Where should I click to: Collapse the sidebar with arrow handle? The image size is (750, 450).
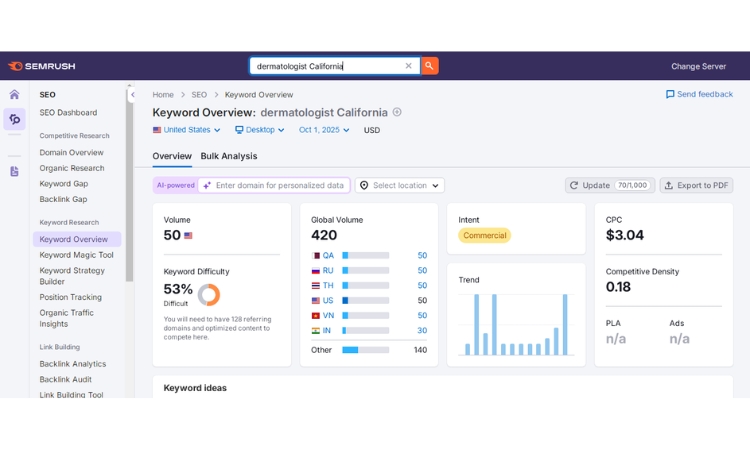(x=133, y=95)
